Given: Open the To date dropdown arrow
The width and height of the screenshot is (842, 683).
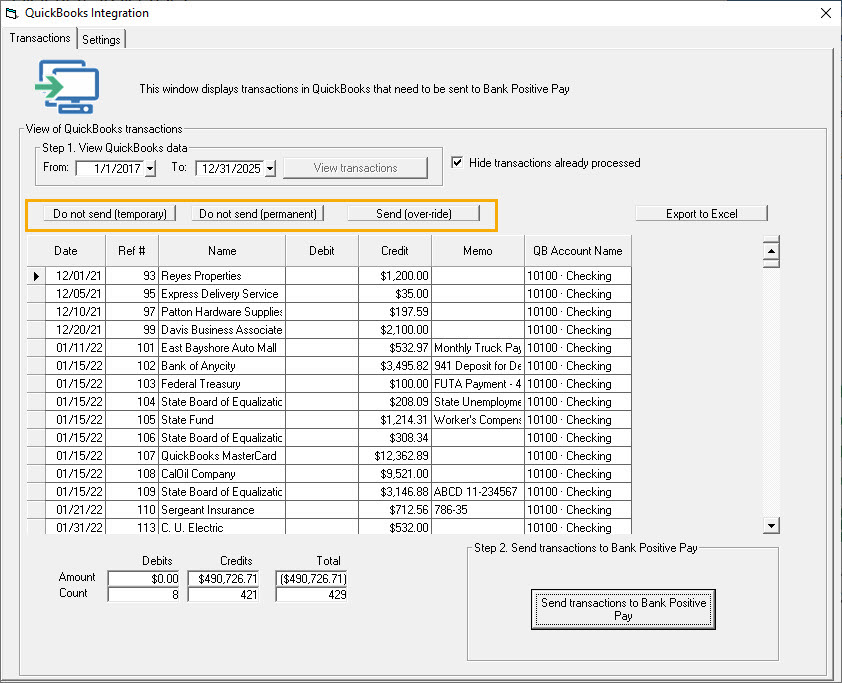Looking at the screenshot, I should [x=270, y=169].
